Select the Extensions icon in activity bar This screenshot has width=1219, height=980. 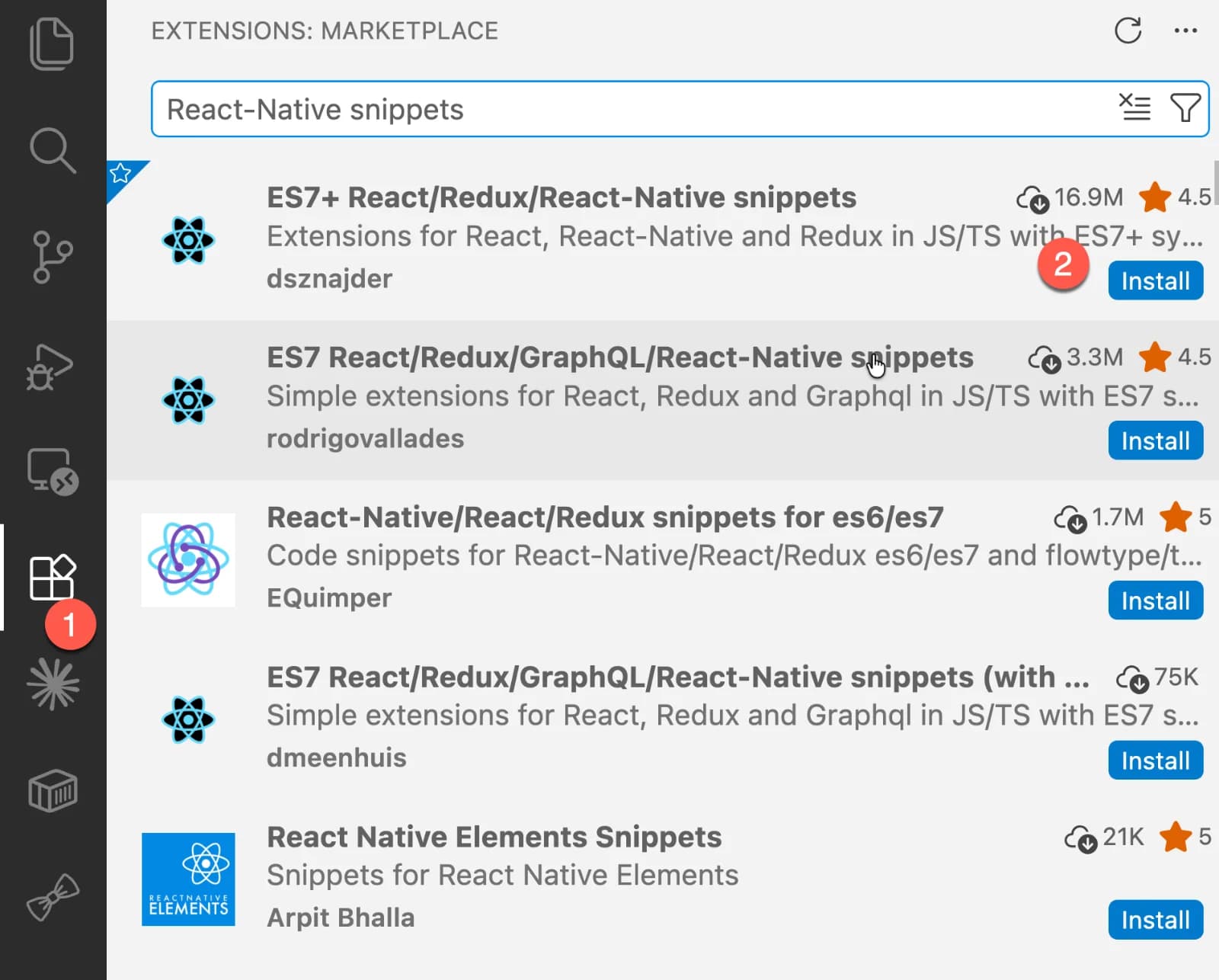(52, 578)
